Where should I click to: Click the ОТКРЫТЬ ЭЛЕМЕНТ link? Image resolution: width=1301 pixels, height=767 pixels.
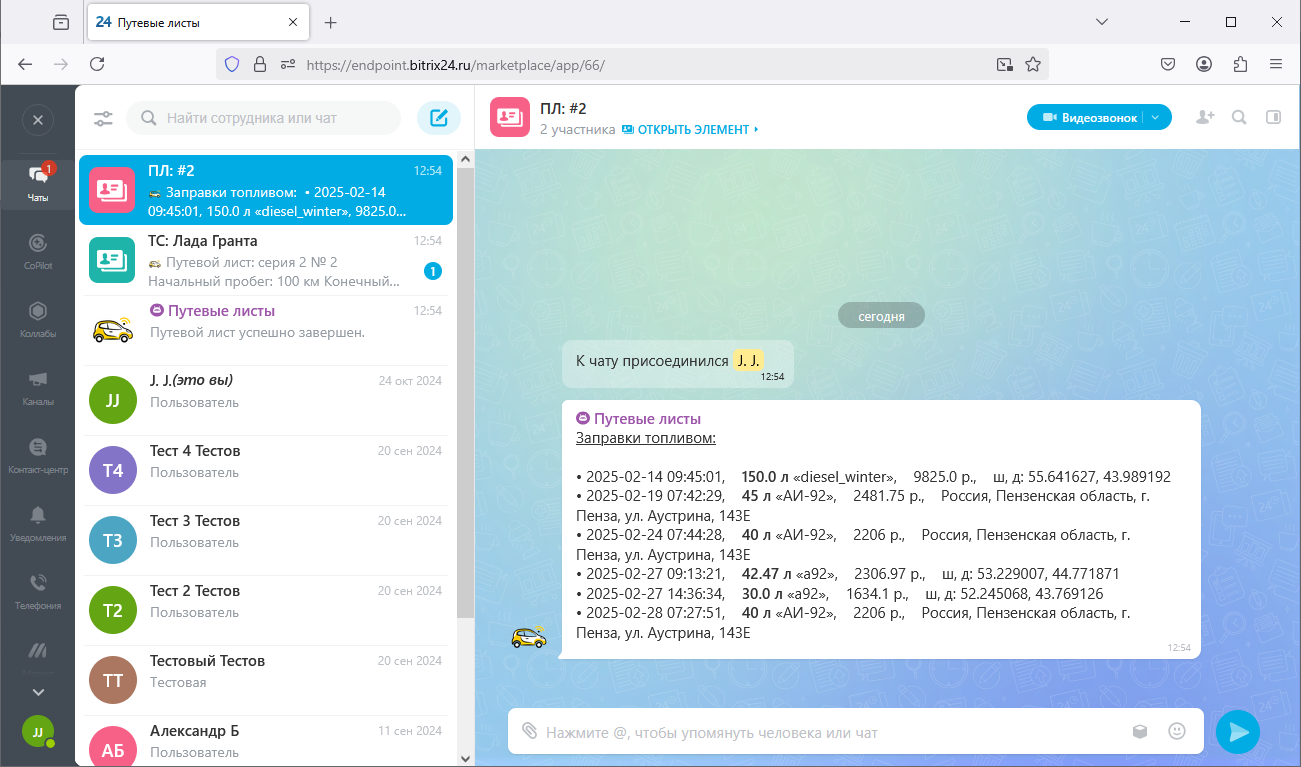pyautogui.click(x=690, y=130)
